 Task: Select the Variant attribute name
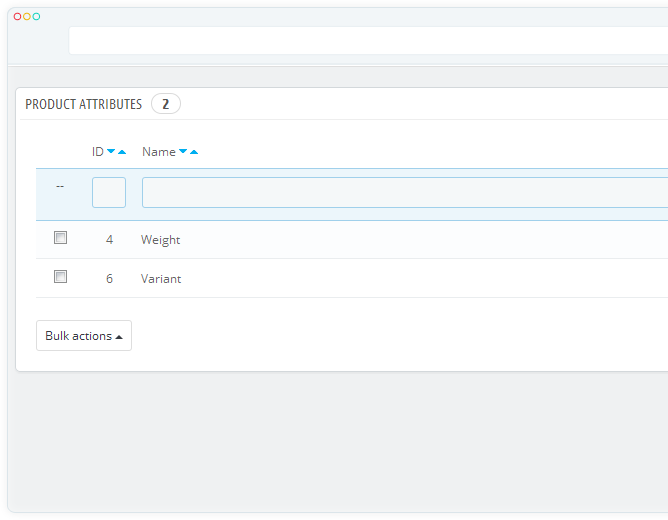click(x=161, y=279)
